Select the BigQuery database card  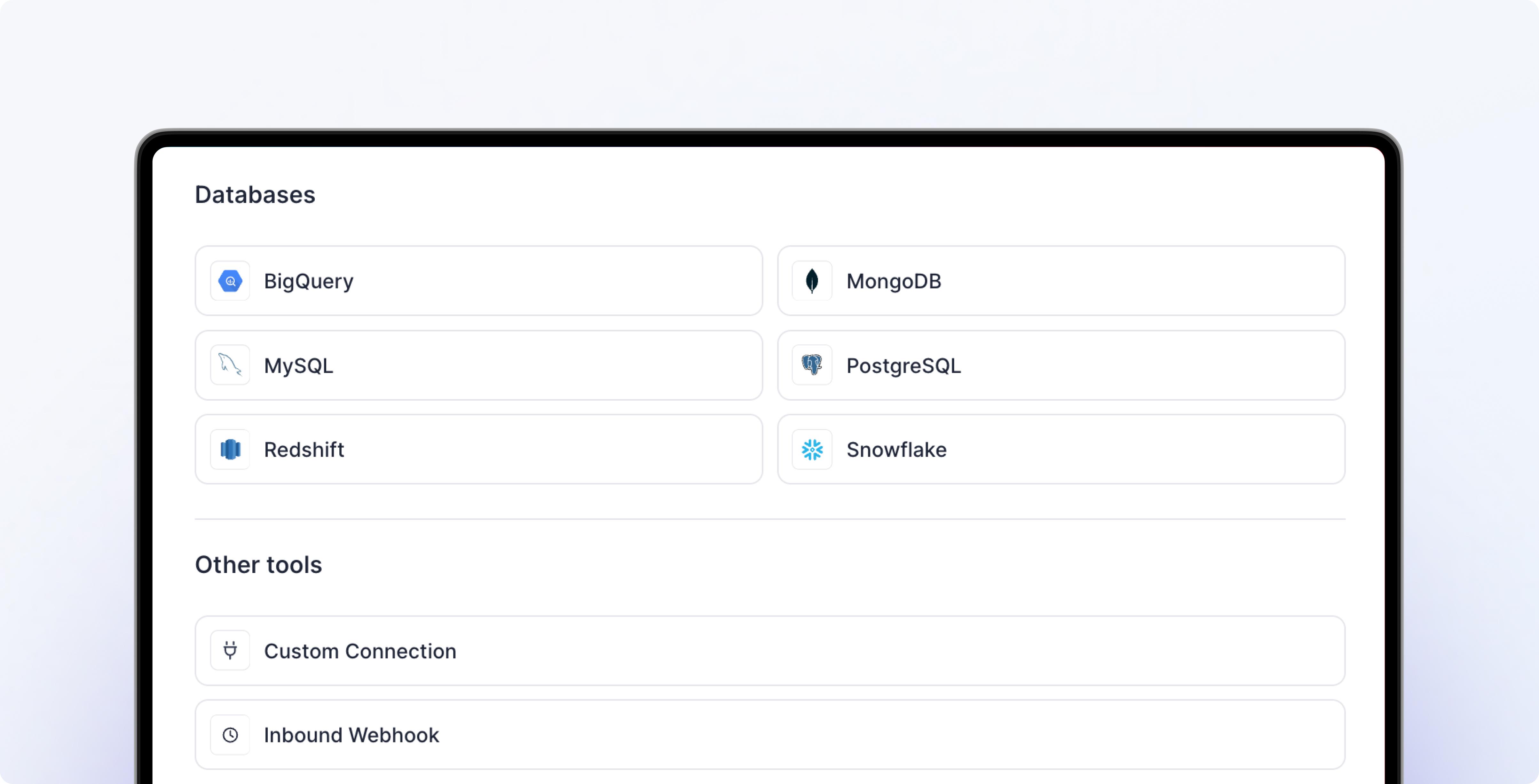(478, 281)
